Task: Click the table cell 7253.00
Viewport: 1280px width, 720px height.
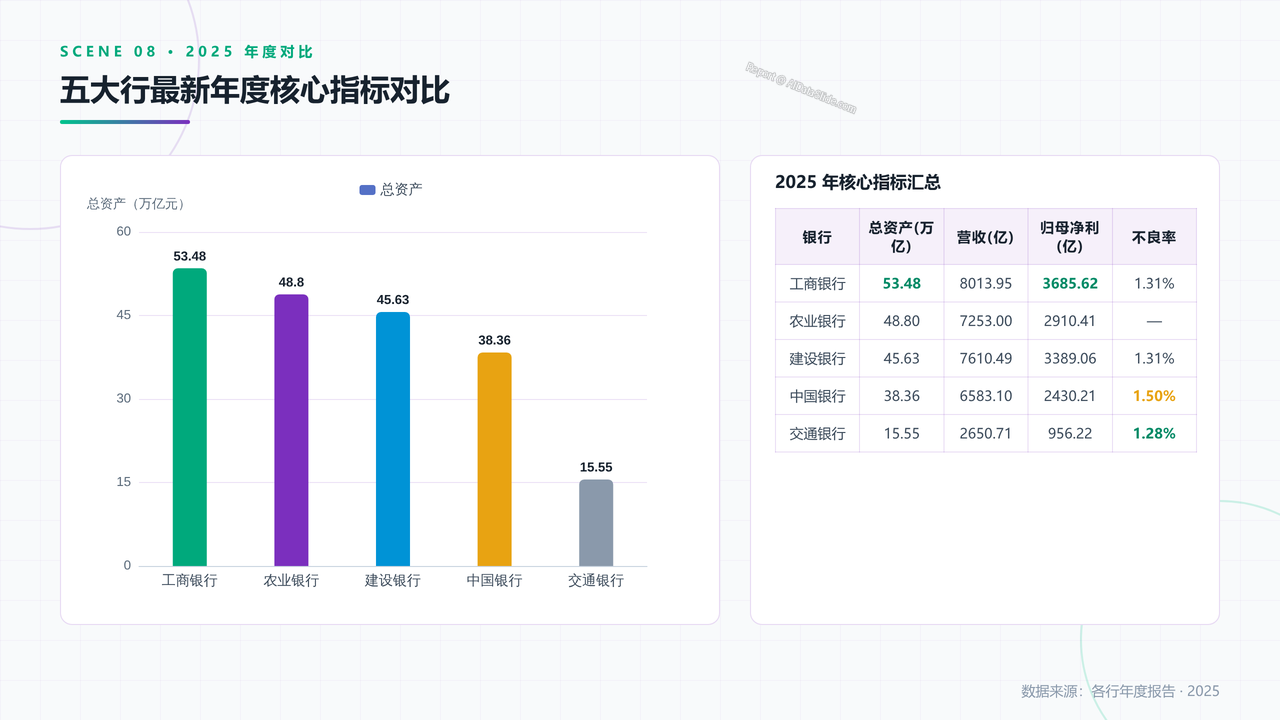Action: pyautogui.click(x=986, y=321)
